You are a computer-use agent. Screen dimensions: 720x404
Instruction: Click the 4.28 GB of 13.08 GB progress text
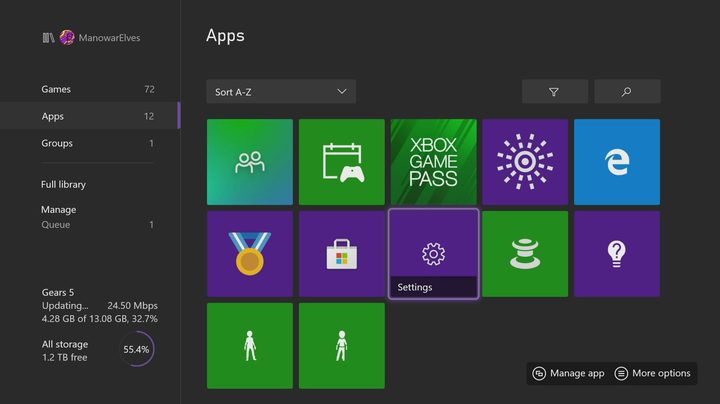99,319
